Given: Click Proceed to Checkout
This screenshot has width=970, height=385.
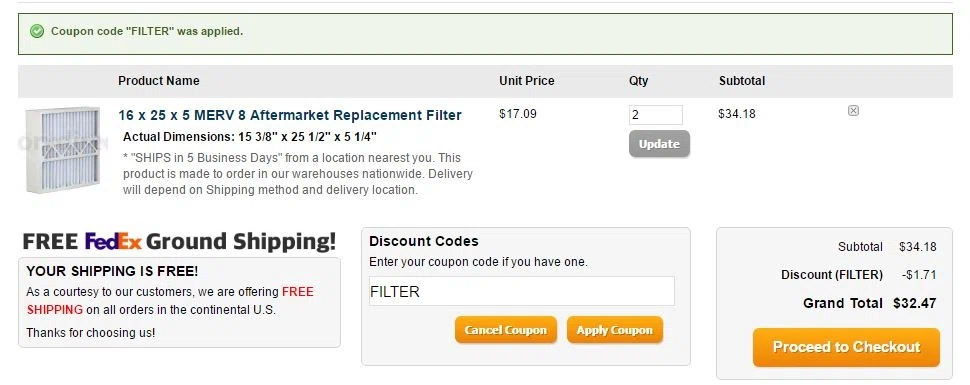Looking at the screenshot, I should [846, 347].
